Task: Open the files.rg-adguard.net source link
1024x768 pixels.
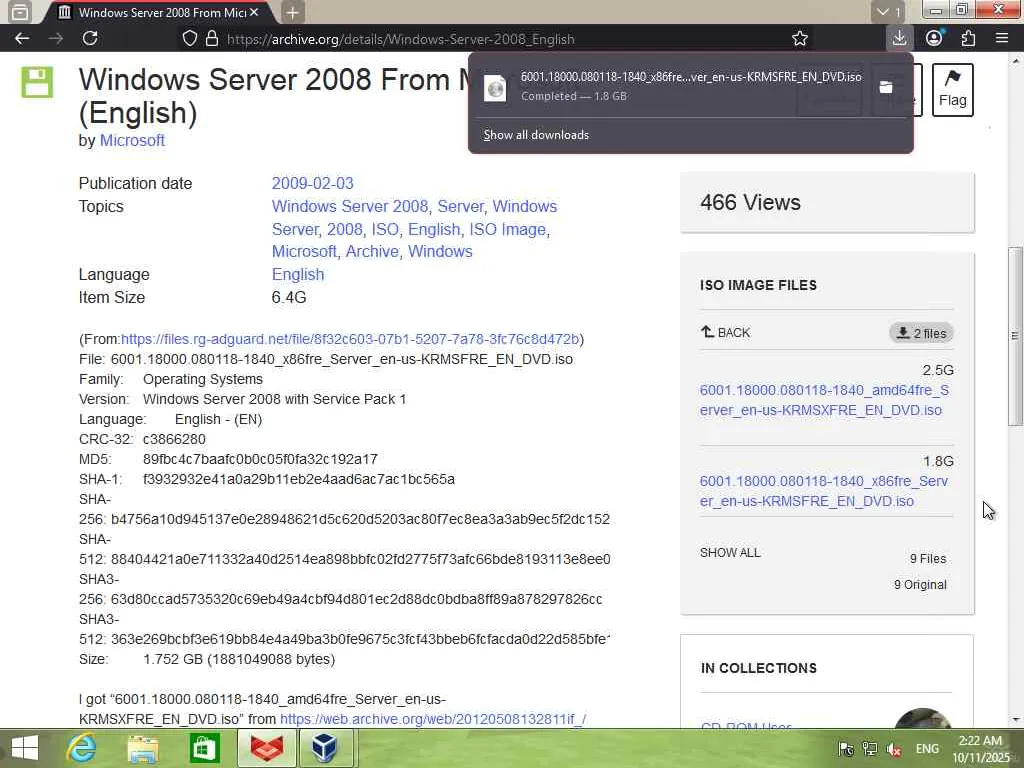Action: click(350, 339)
